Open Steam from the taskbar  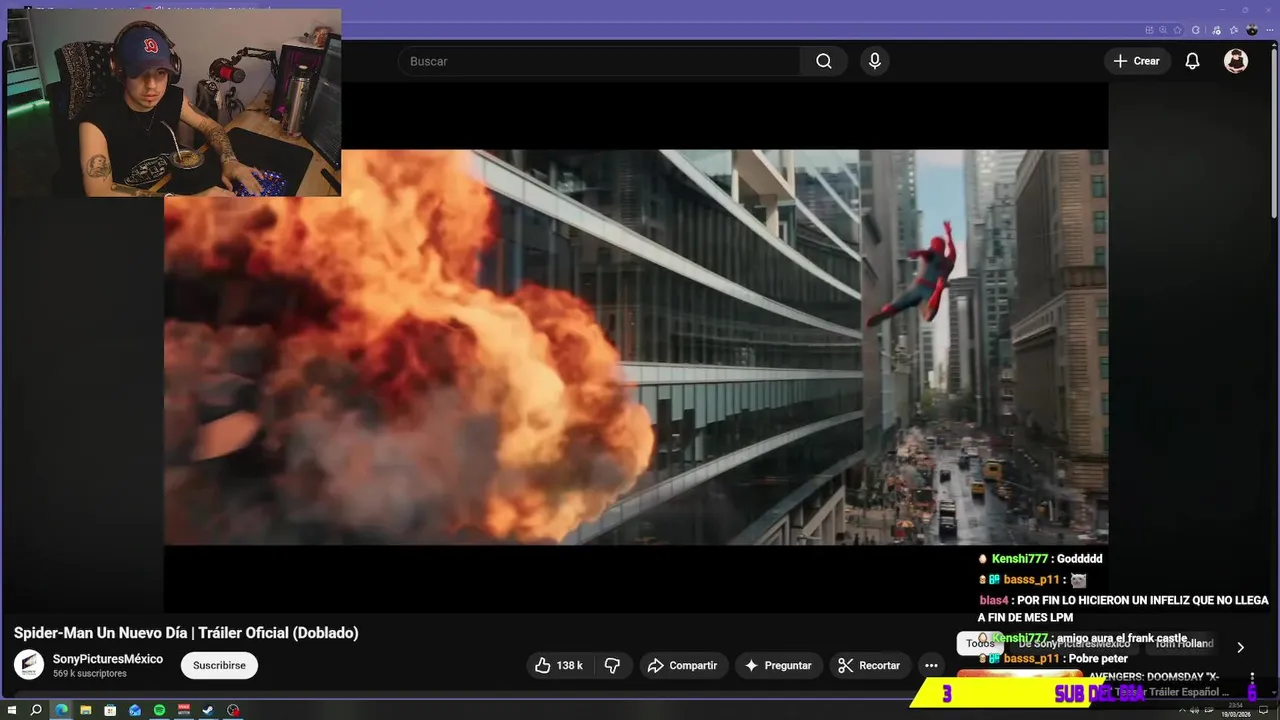coord(208,710)
